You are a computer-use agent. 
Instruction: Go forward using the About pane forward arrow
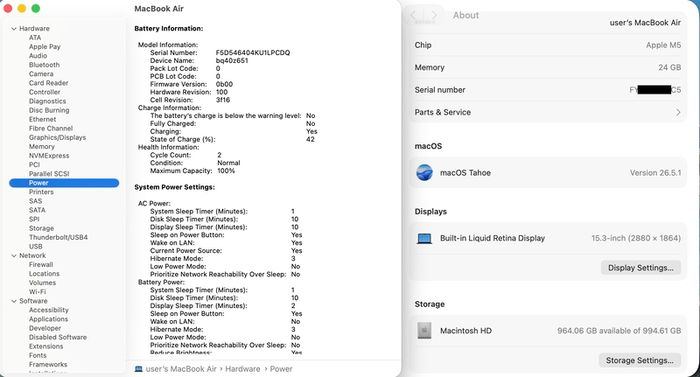tap(434, 16)
